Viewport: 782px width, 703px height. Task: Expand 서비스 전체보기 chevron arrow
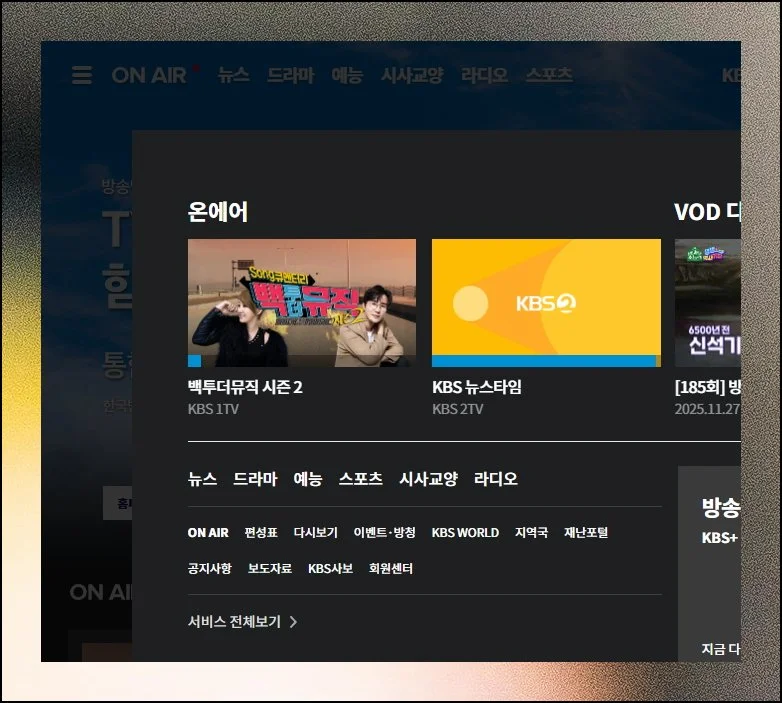point(293,622)
